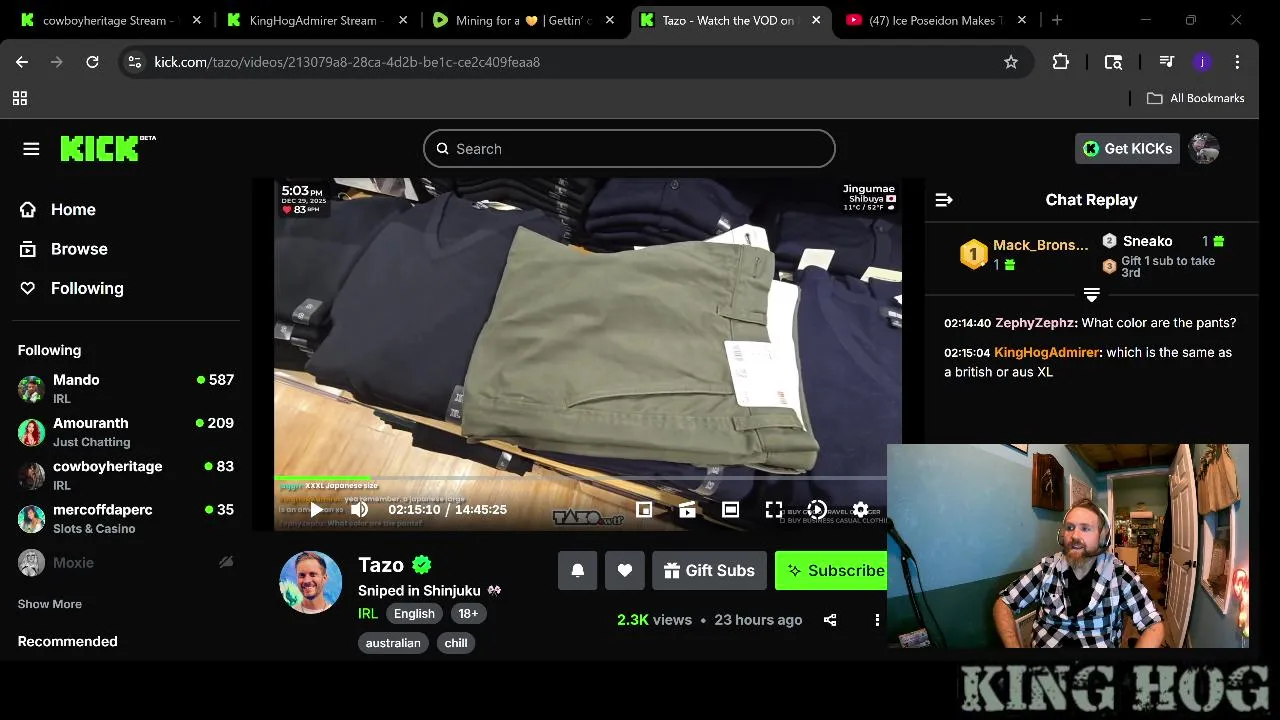
Task: Select the australian tag
Action: pos(393,643)
